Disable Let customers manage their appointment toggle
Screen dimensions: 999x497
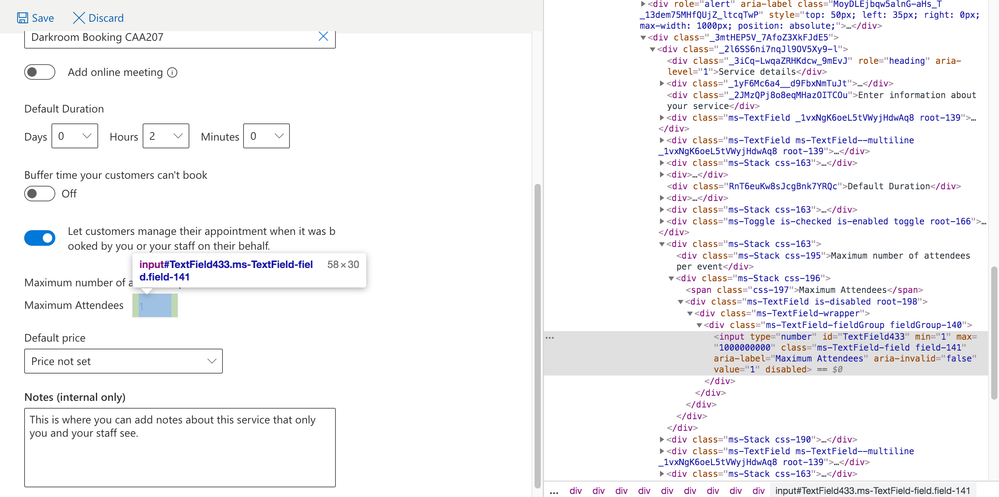(40, 238)
